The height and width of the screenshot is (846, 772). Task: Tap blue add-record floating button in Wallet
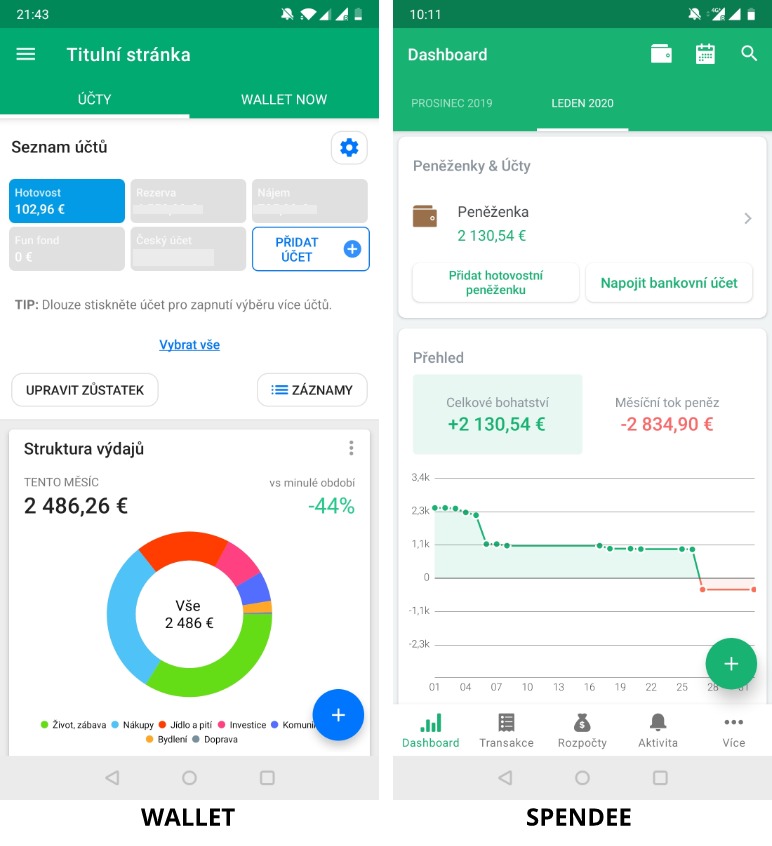tap(338, 715)
